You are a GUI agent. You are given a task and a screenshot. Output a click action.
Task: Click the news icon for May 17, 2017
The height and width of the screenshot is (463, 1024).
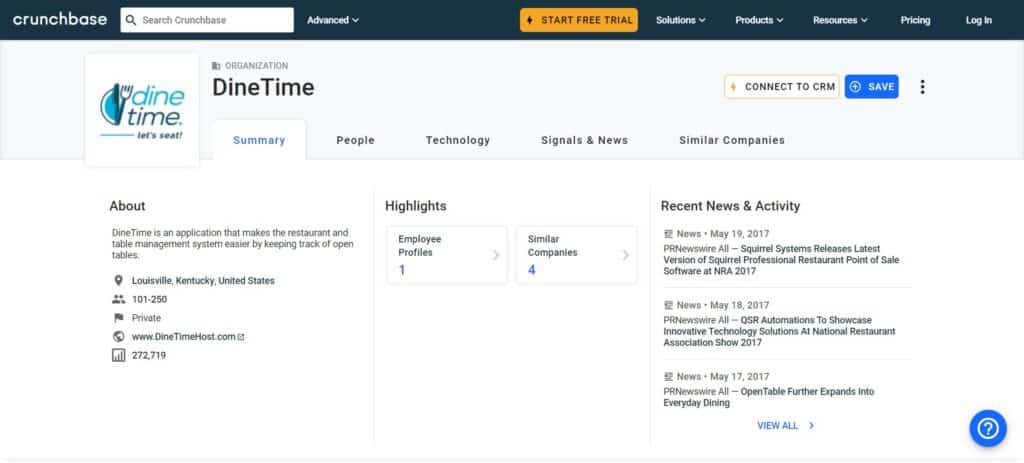click(x=668, y=377)
